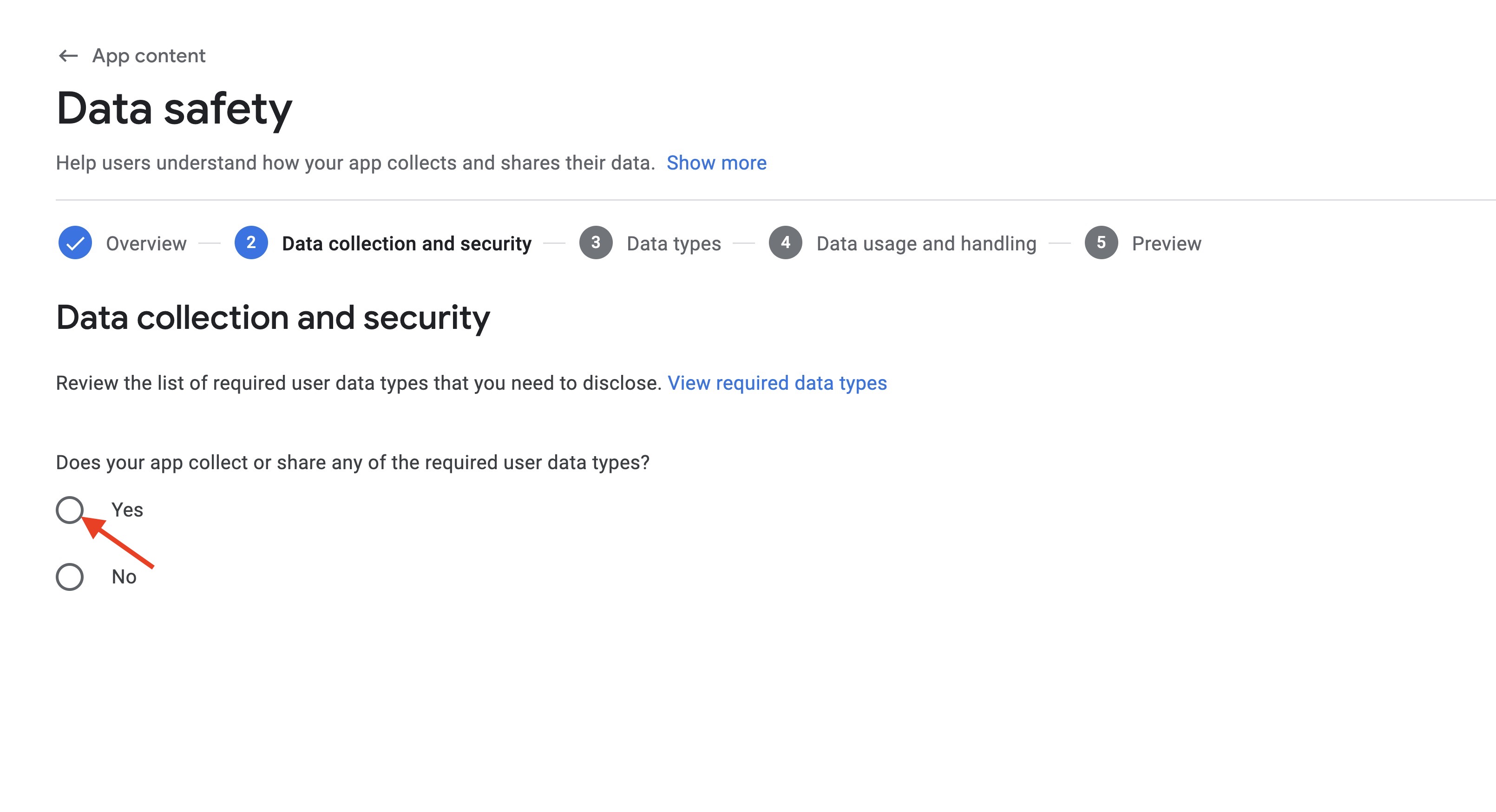Jump to Data usage and handling step

925,243
